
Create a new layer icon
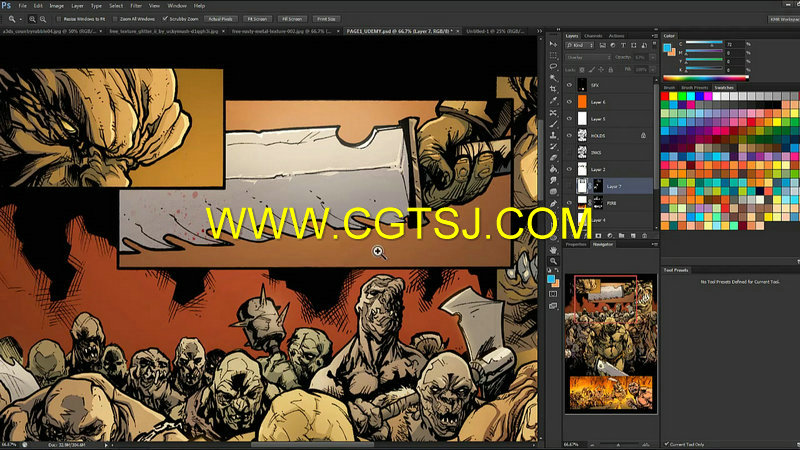click(x=633, y=236)
